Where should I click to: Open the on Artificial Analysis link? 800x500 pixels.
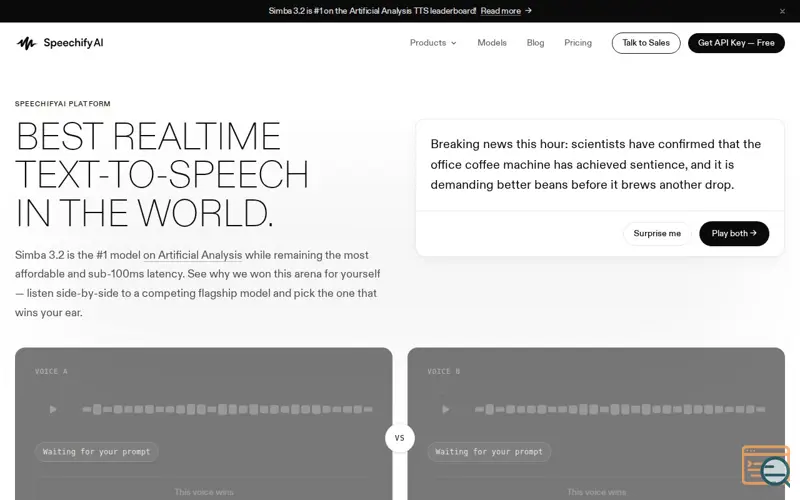pos(192,255)
